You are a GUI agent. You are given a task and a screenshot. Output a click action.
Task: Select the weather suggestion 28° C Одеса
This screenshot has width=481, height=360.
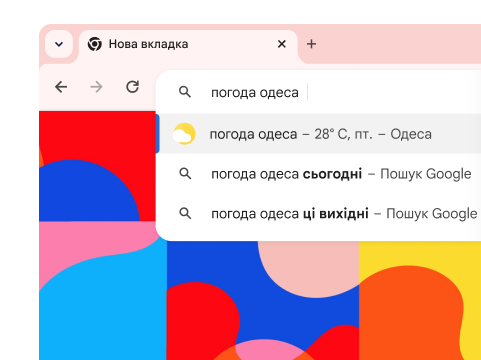[x=318, y=134]
